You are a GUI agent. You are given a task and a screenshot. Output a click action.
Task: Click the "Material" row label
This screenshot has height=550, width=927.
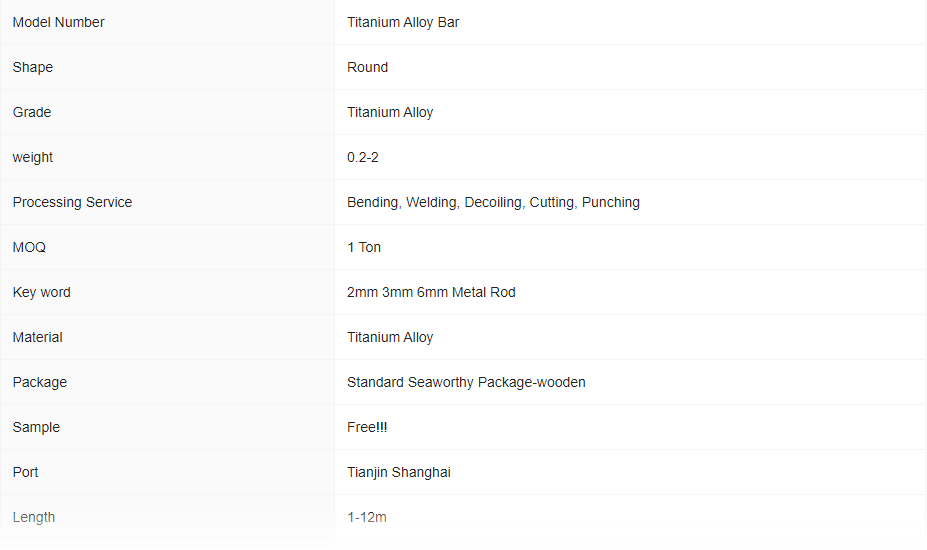tap(37, 337)
